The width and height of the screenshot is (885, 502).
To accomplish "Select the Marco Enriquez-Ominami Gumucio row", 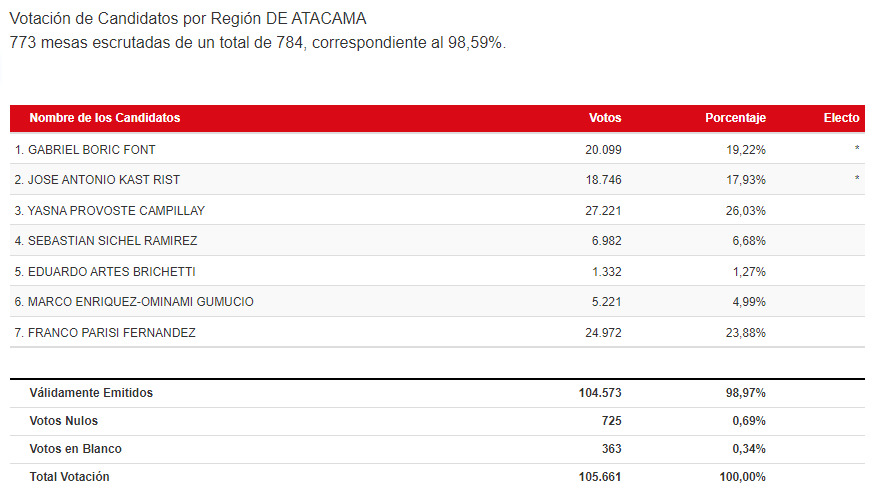I will tap(437, 302).
